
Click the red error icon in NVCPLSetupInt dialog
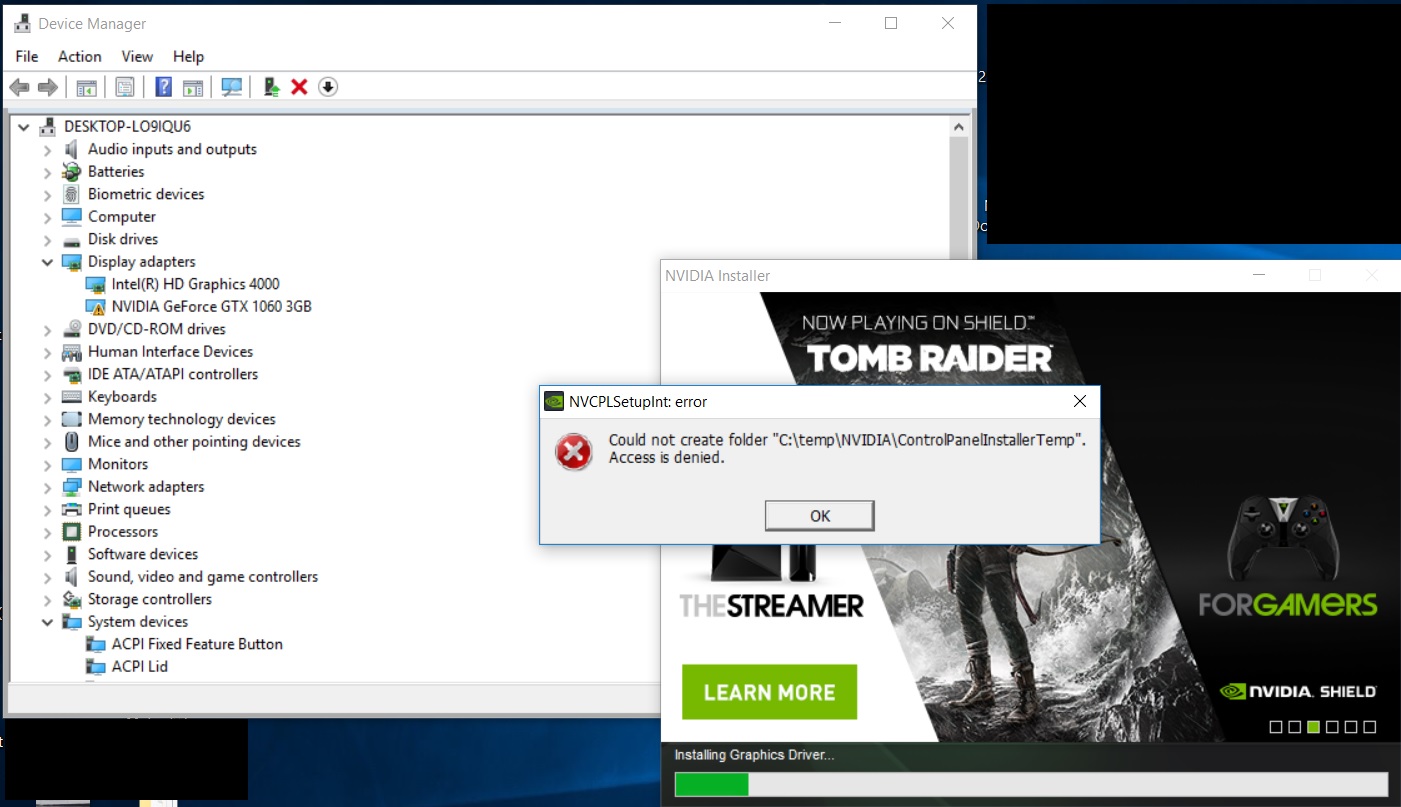coord(574,452)
